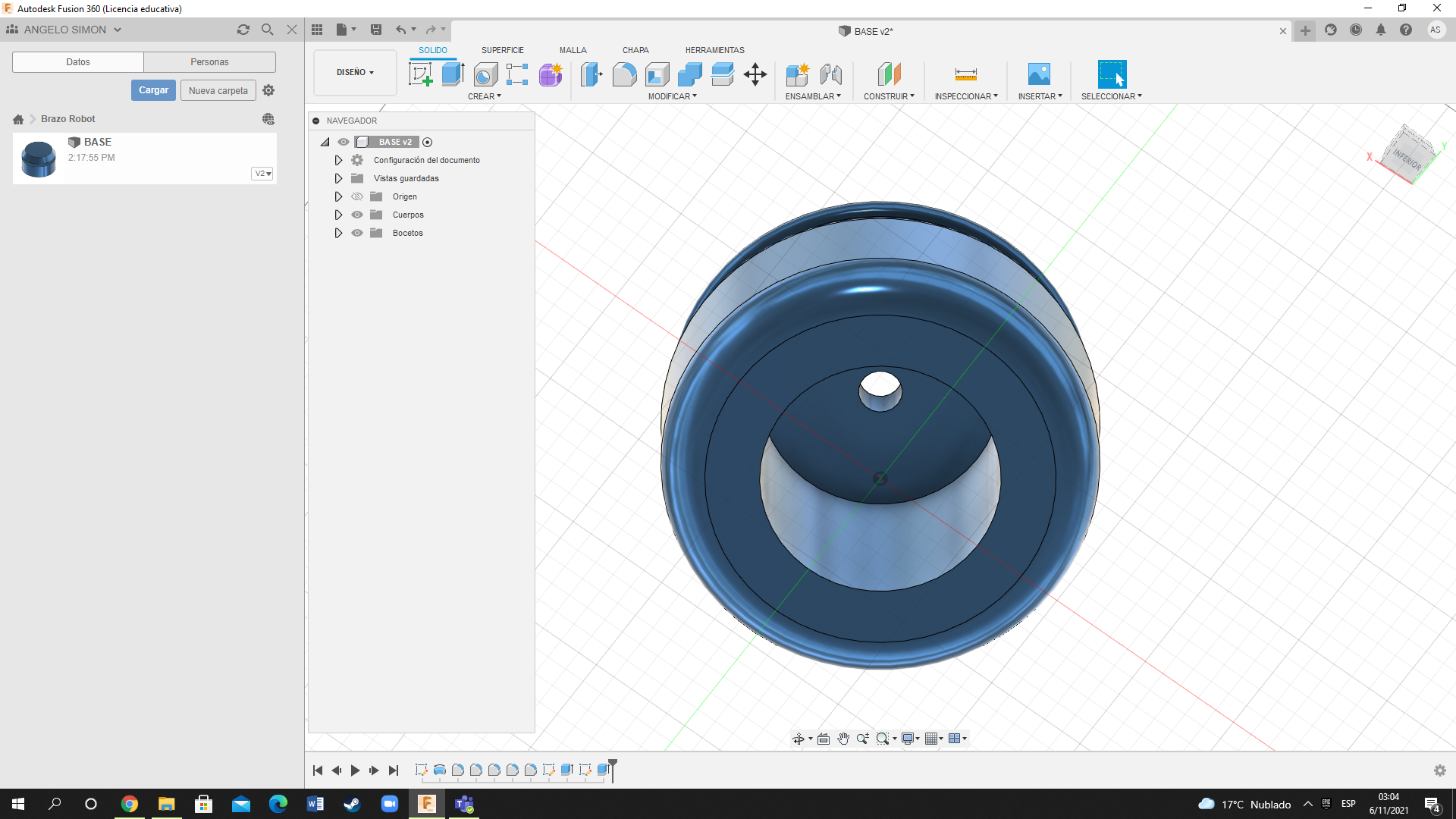
Task: Open the data panel grid icon
Action: click(317, 30)
